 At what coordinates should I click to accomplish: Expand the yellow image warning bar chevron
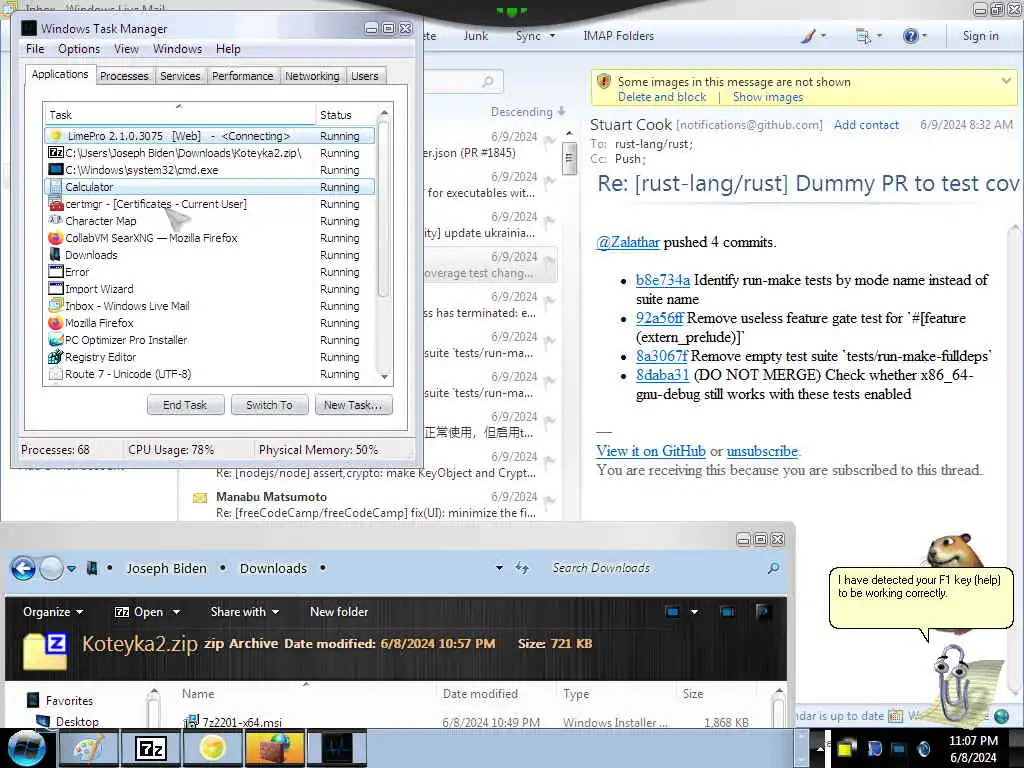(x=1006, y=81)
